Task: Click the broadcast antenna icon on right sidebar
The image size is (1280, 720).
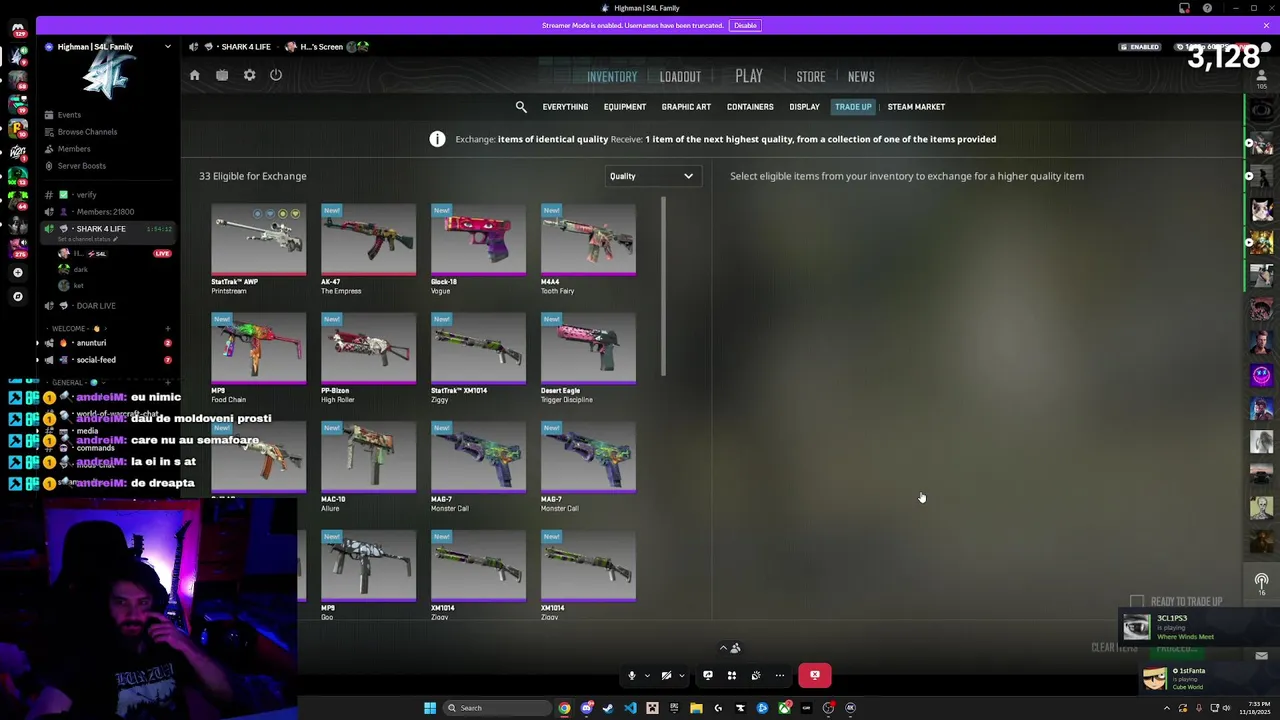Action: [1262, 582]
